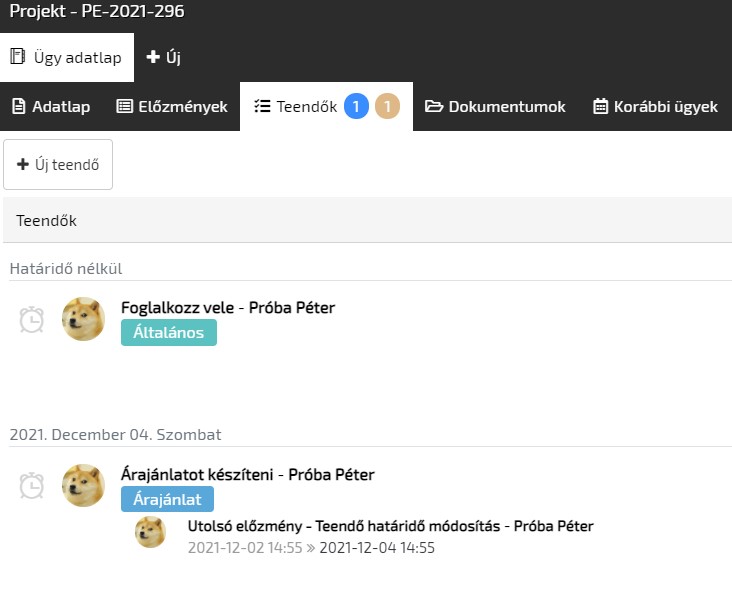Click the Általános teal tag
732x610 pixels.
(168, 333)
